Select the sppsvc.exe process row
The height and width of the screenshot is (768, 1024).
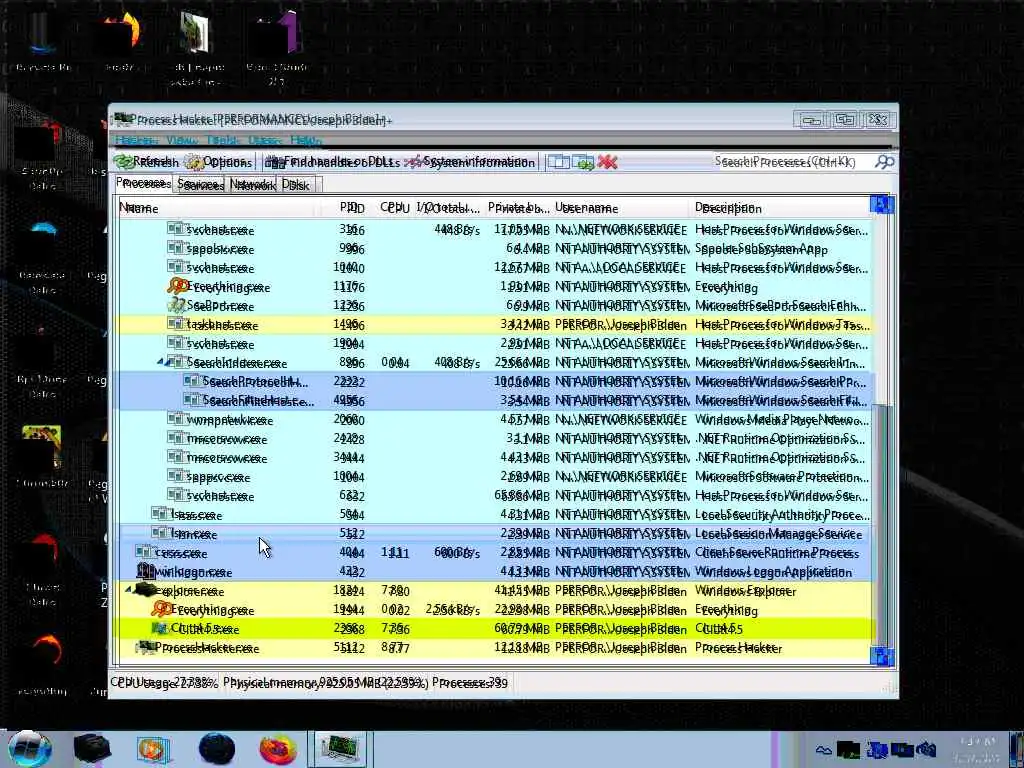494,477
